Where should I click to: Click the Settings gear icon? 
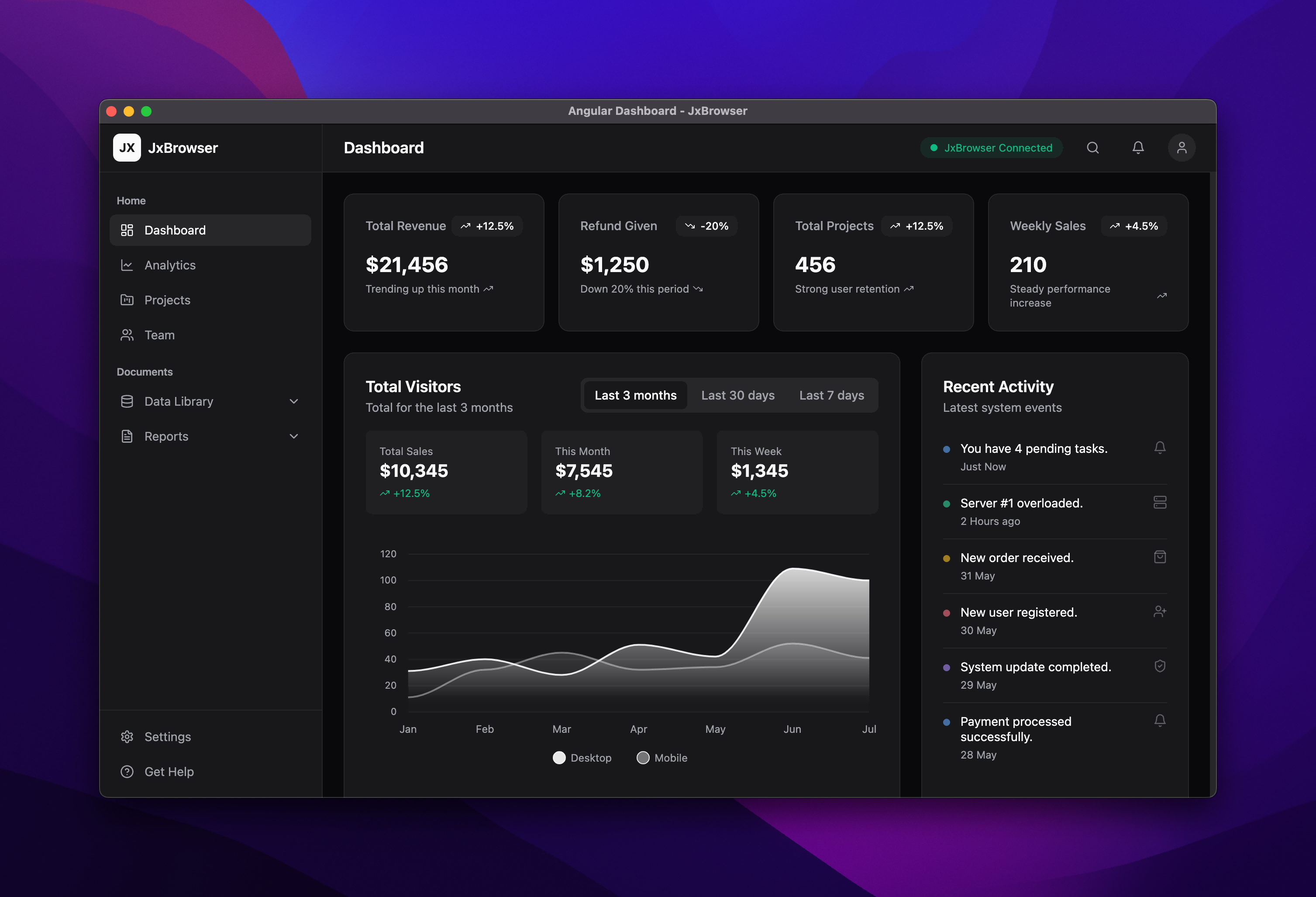pyautogui.click(x=127, y=736)
